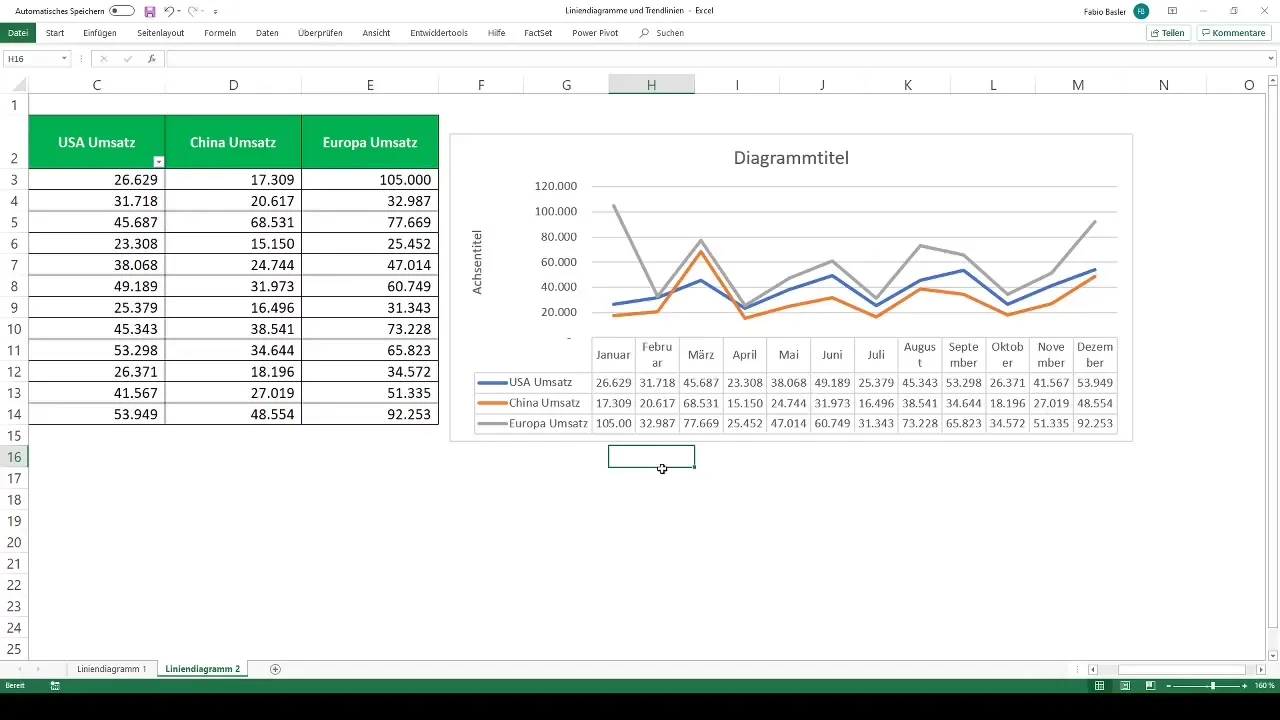The height and width of the screenshot is (720, 1280).
Task: Open the Seitenlayout ribbon tab
Action: (x=160, y=33)
